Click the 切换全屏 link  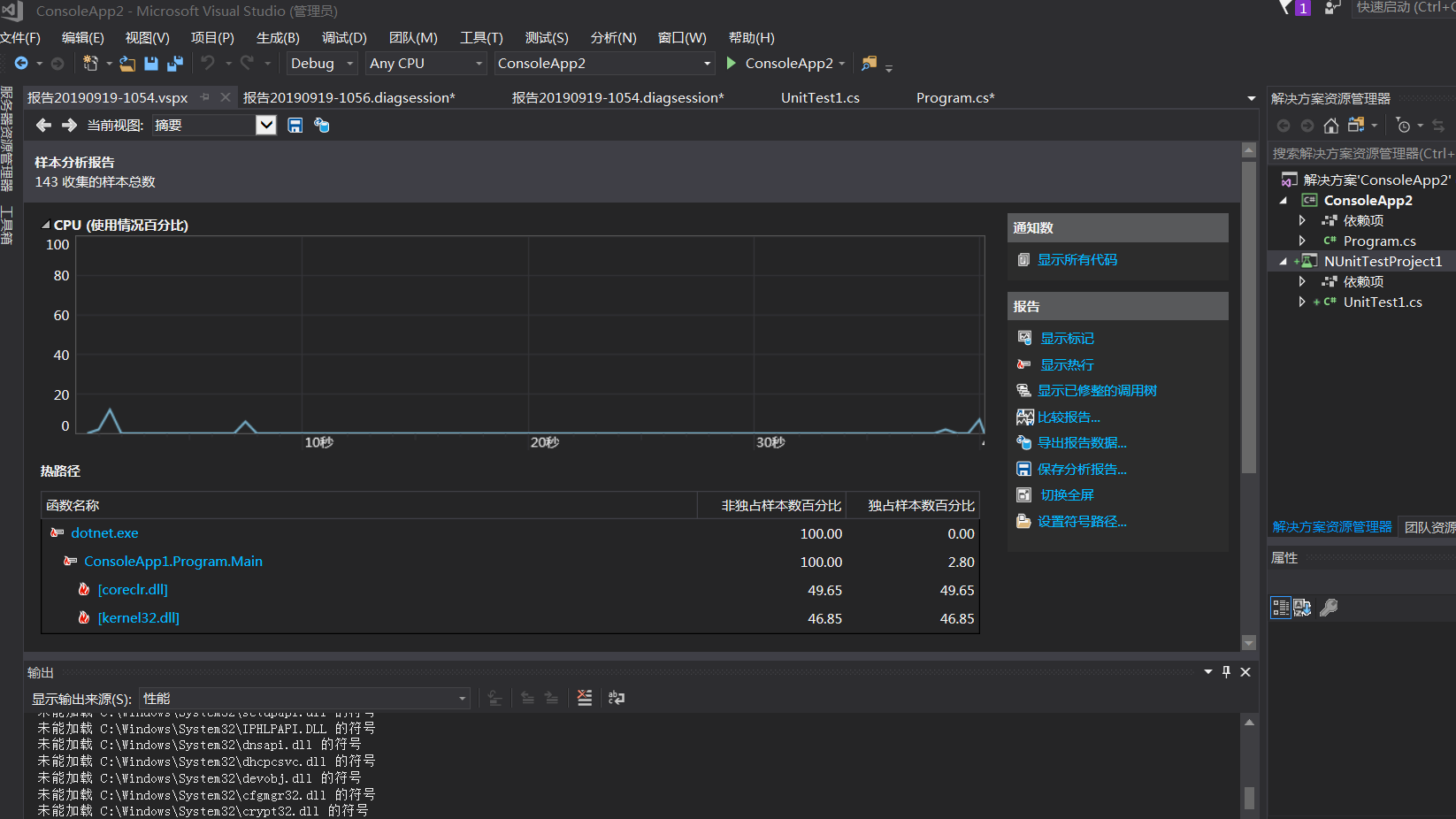click(1067, 495)
